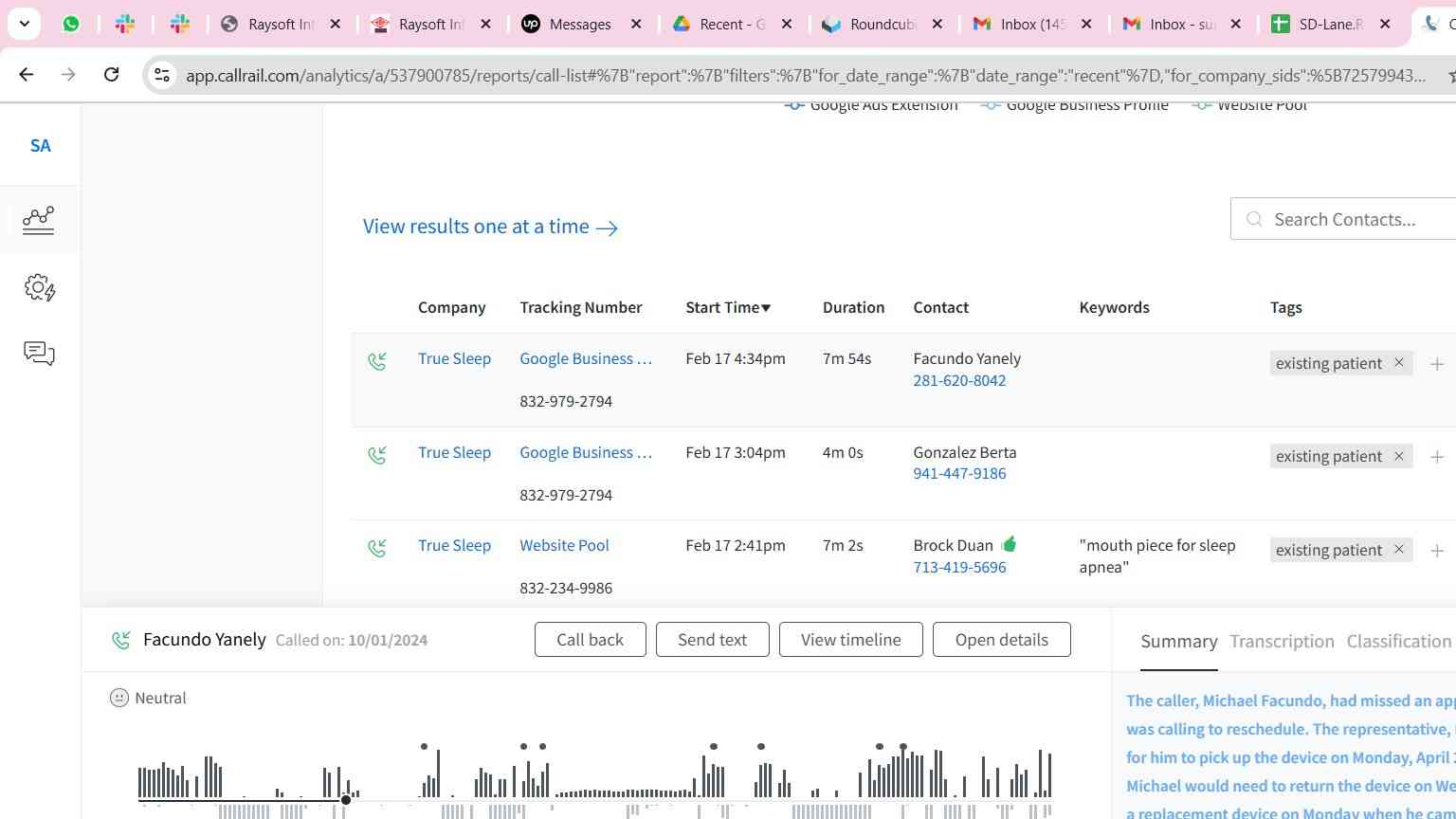Open the Analytics chart icon in sidebar
Viewport: 1456px width, 819px height.
[x=39, y=220]
